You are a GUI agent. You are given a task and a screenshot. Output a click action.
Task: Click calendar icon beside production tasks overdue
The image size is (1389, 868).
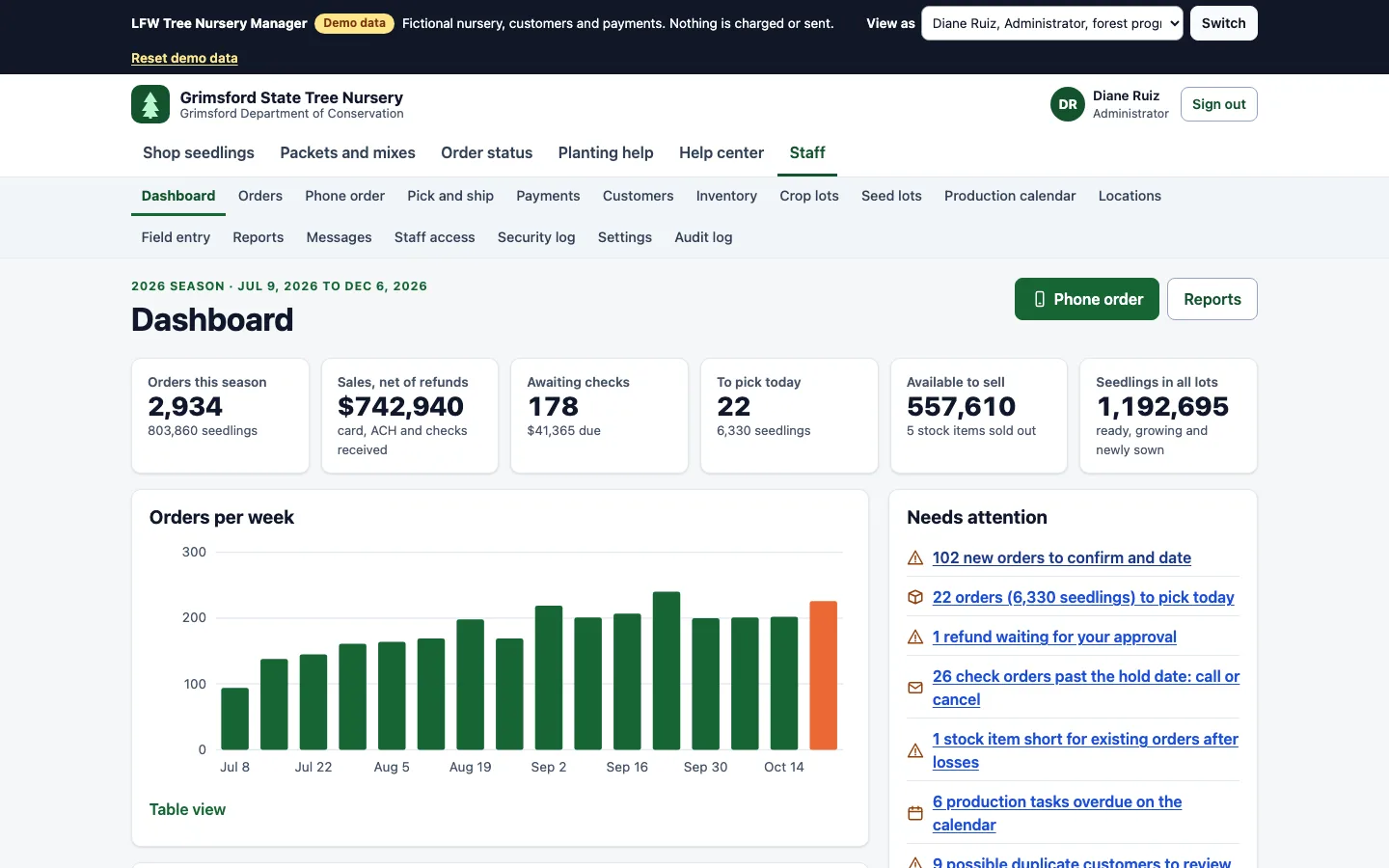pyautogui.click(x=915, y=813)
